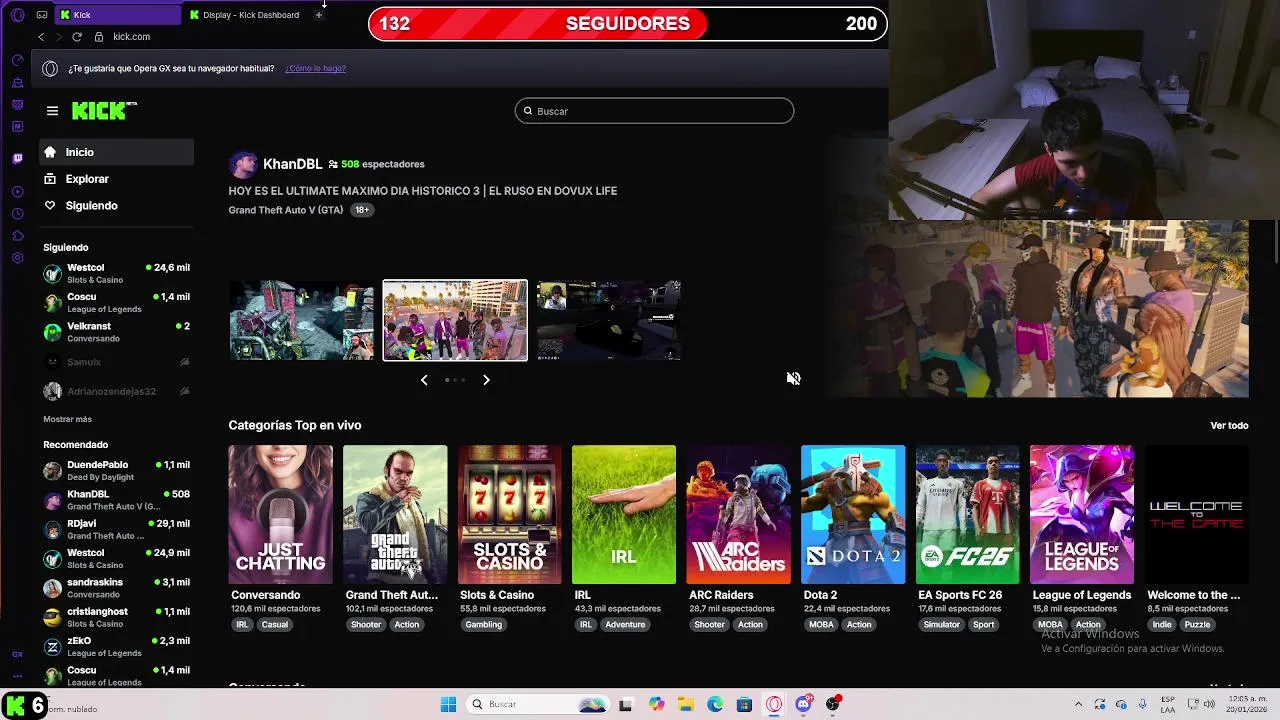
Task: Reload the kick.com page
Action: coord(77,37)
